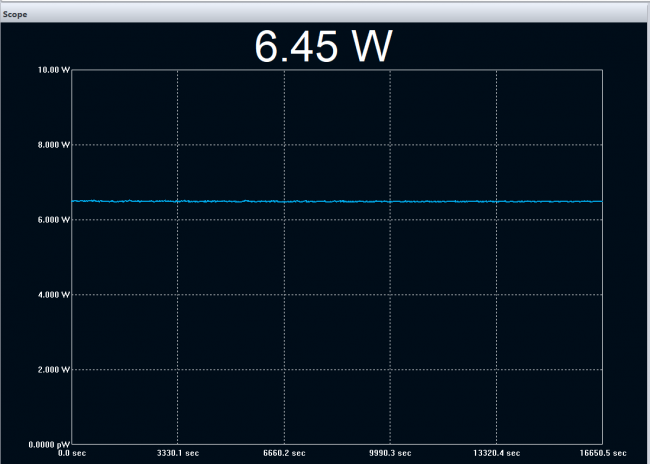Click the 4.000 W axis label
Image resolution: width=650 pixels, height=464 pixels.
pyautogui.click(x=54, y=295)
